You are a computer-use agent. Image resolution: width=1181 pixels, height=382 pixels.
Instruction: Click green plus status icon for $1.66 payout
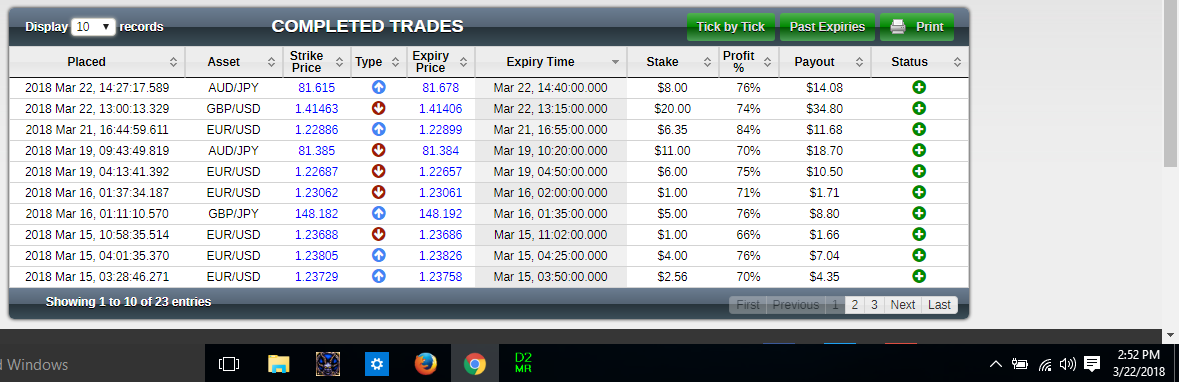coord(919,234)
